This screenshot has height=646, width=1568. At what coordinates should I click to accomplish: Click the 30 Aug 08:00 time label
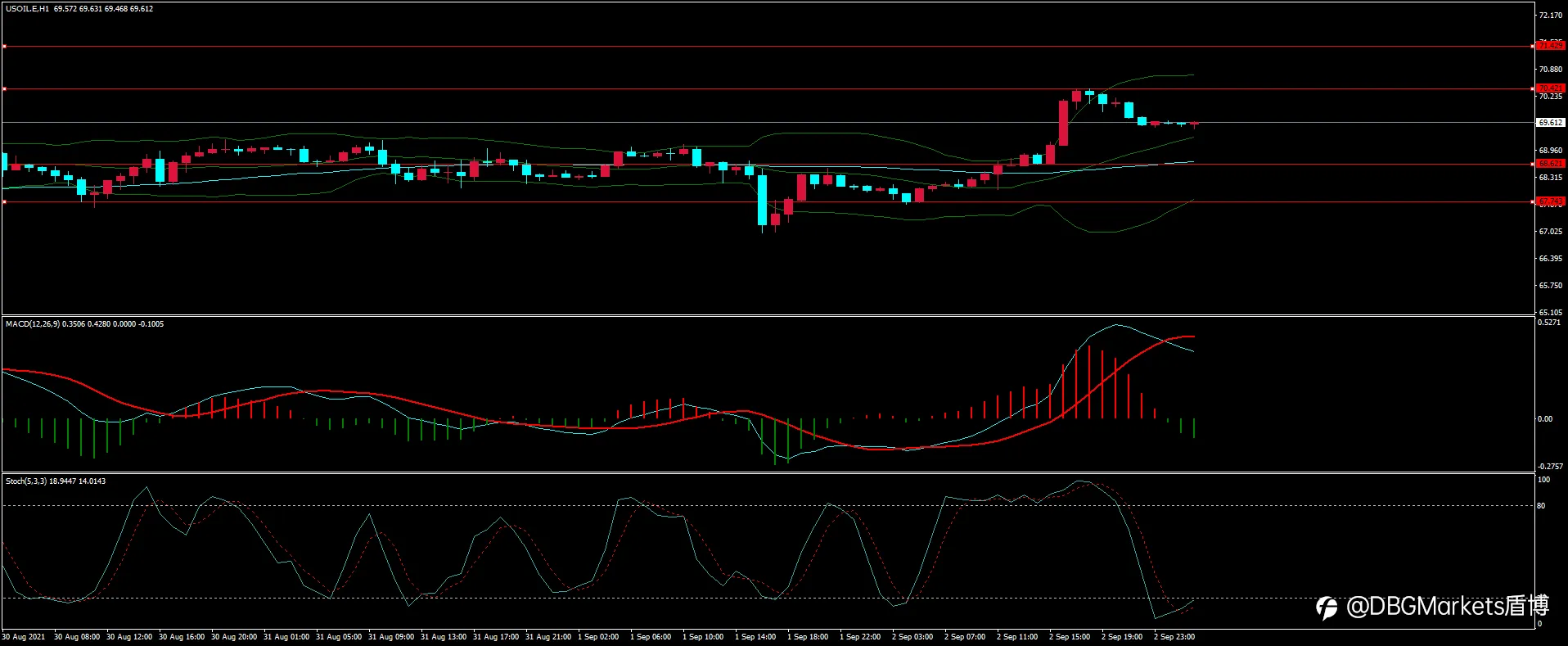pos(77,637)
